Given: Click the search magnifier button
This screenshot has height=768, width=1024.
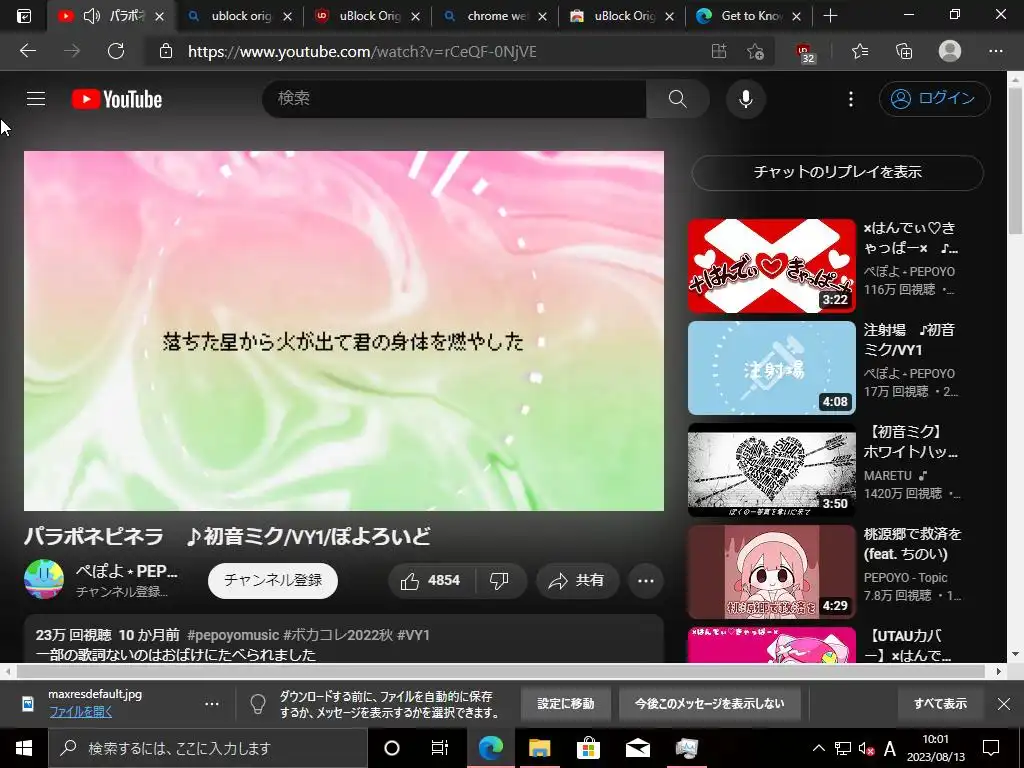Looking at the screenshot, I should (x=677, y=99).
